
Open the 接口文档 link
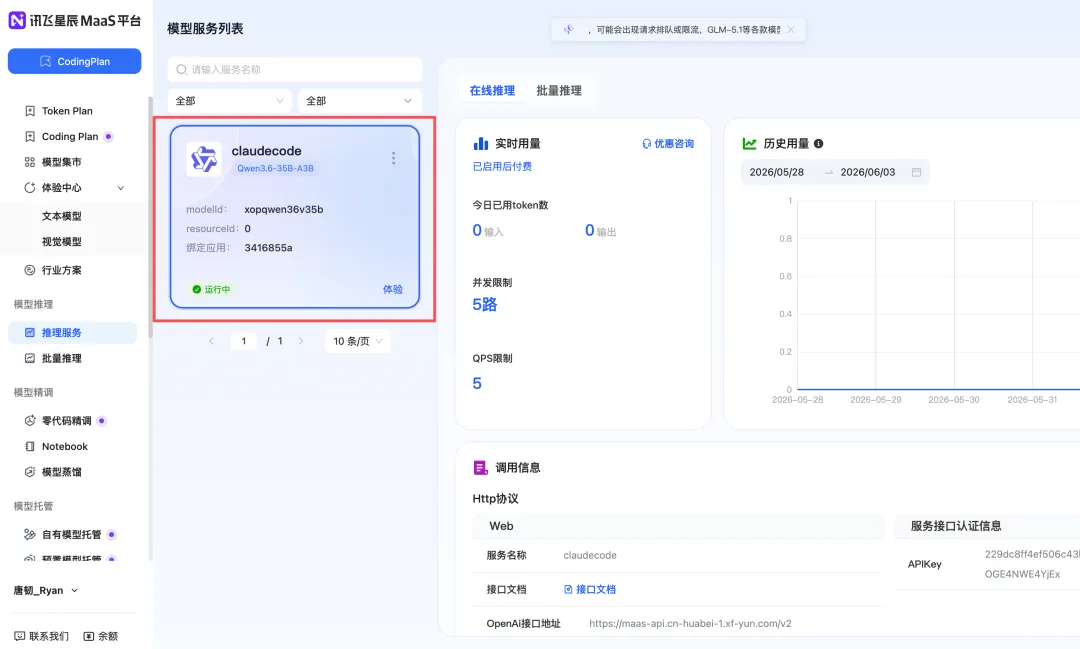point(590,590)
